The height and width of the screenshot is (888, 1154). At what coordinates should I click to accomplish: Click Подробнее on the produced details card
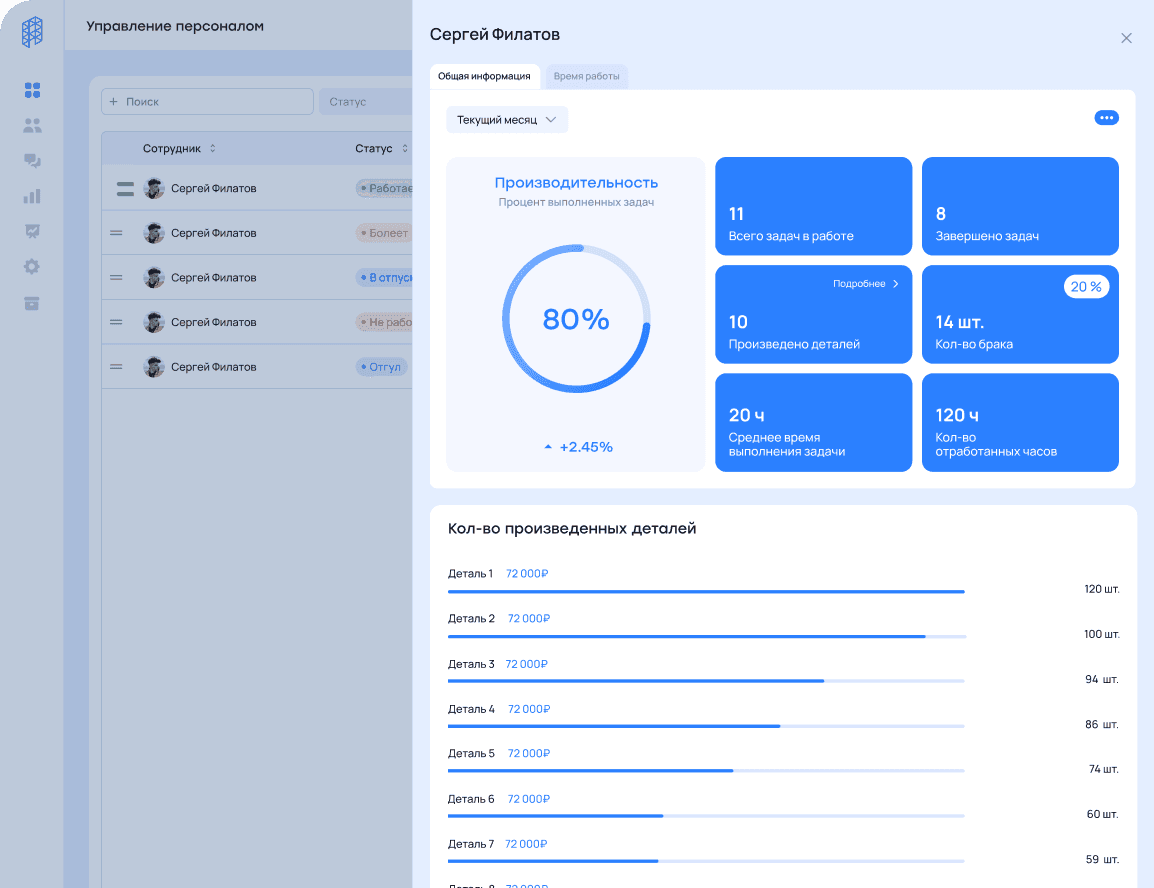[866, 284]
